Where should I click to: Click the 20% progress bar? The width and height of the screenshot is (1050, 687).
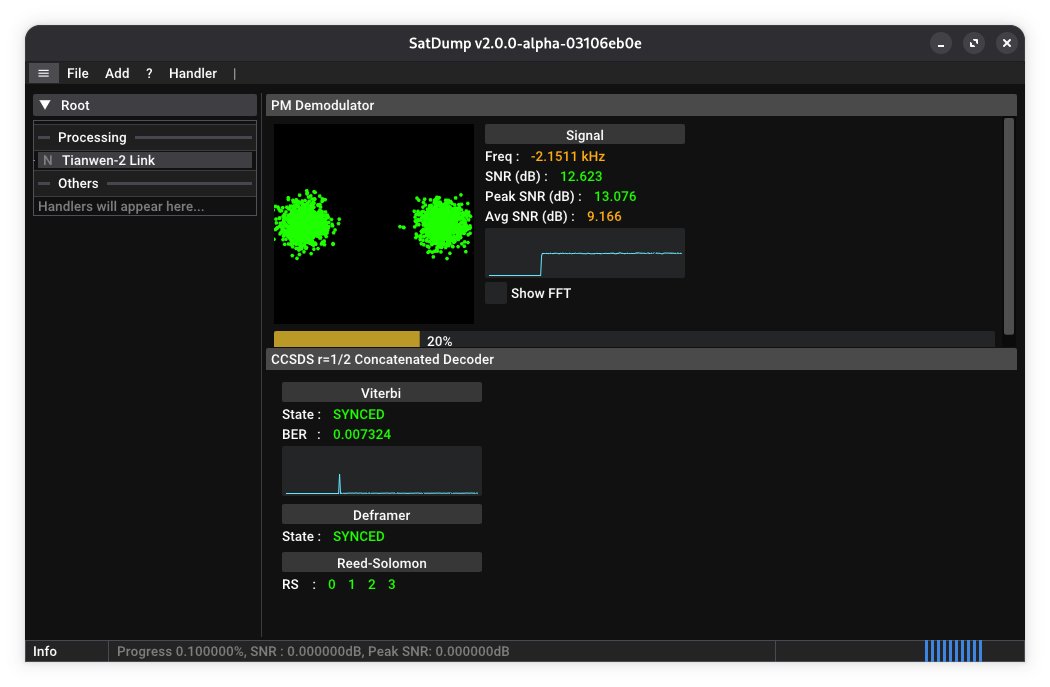tap(633, 339)
